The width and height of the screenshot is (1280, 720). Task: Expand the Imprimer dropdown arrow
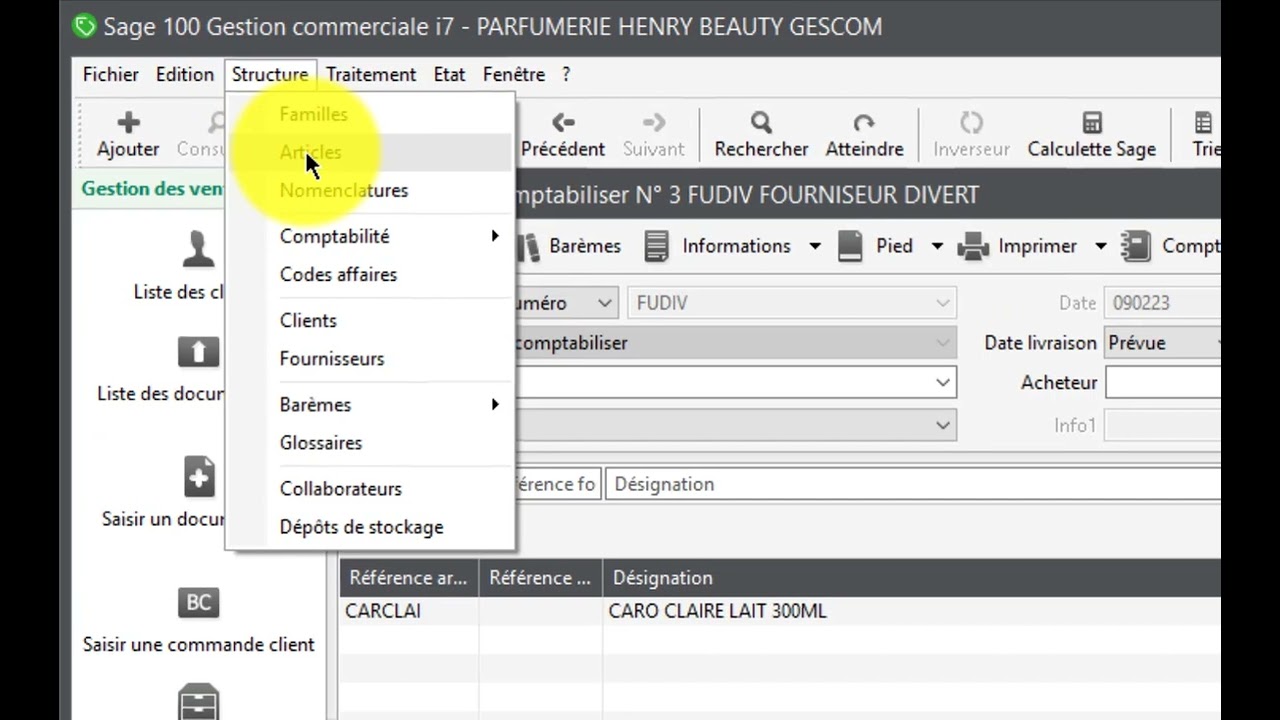(x=1100, y=246)
